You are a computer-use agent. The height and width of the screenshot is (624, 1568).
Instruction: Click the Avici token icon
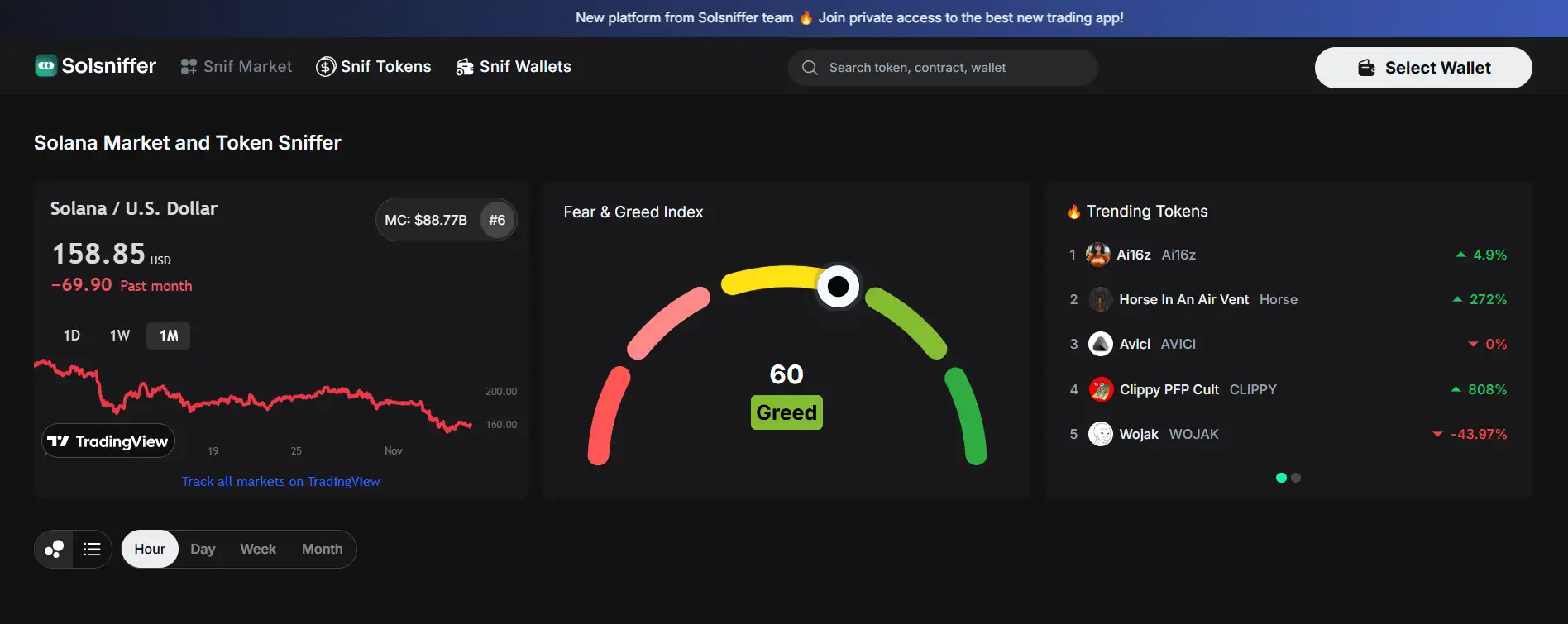coord(1100,344)
